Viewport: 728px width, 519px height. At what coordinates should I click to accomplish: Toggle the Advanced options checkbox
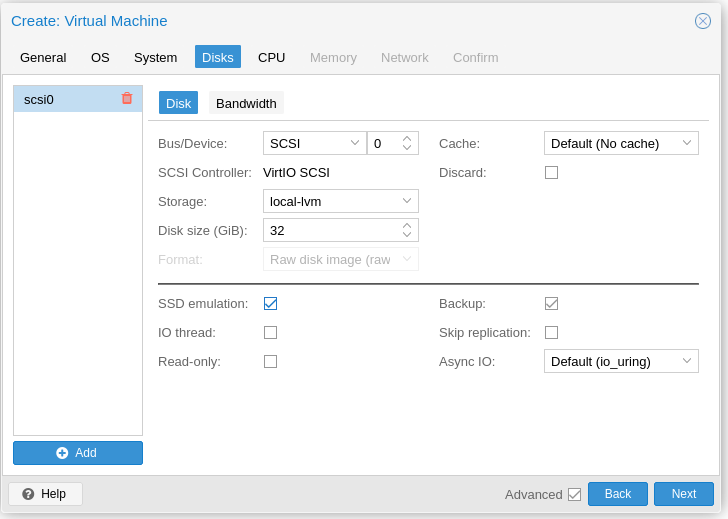tap(574, 494)
